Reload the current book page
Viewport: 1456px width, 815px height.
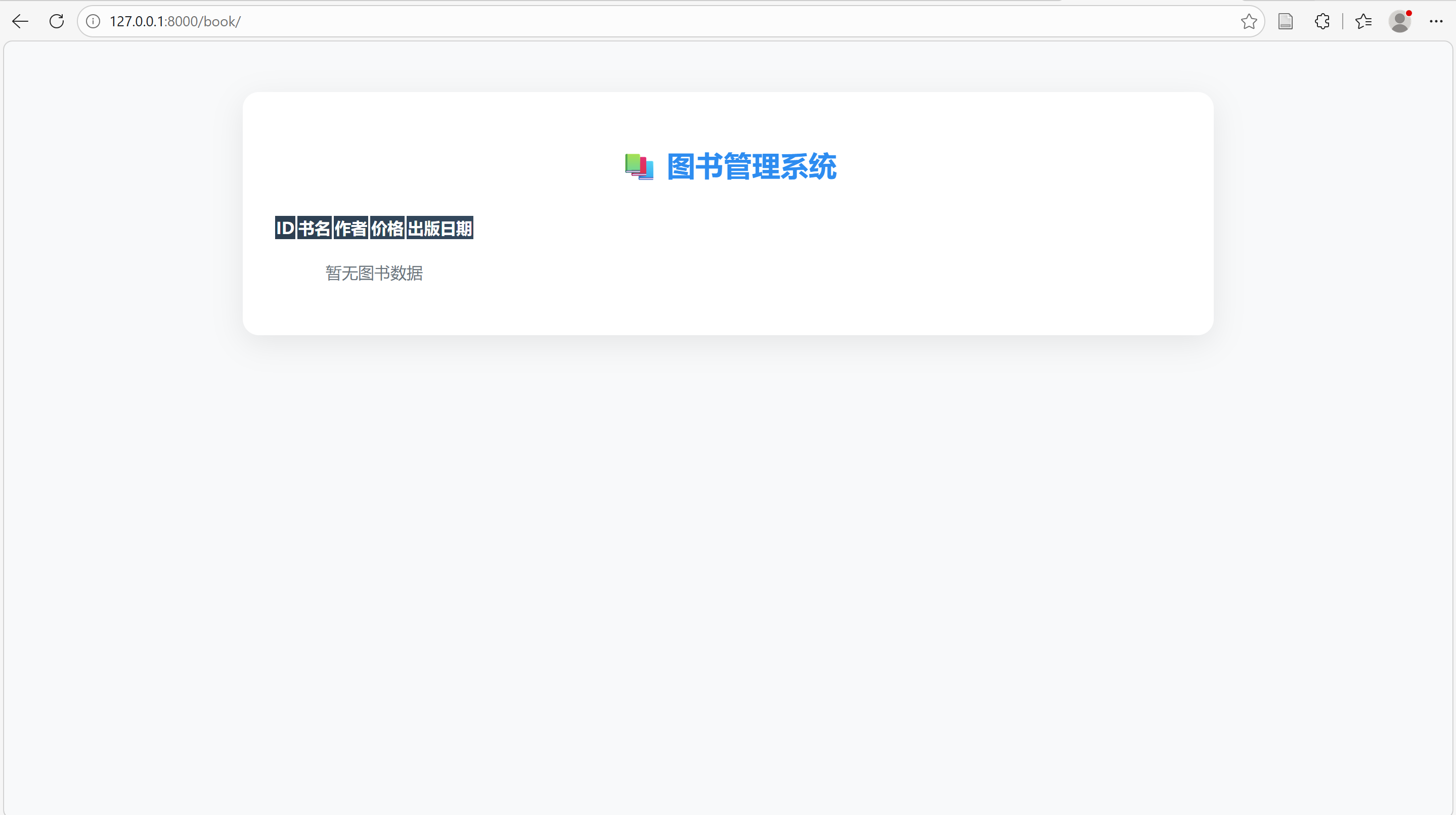point(57,21)
